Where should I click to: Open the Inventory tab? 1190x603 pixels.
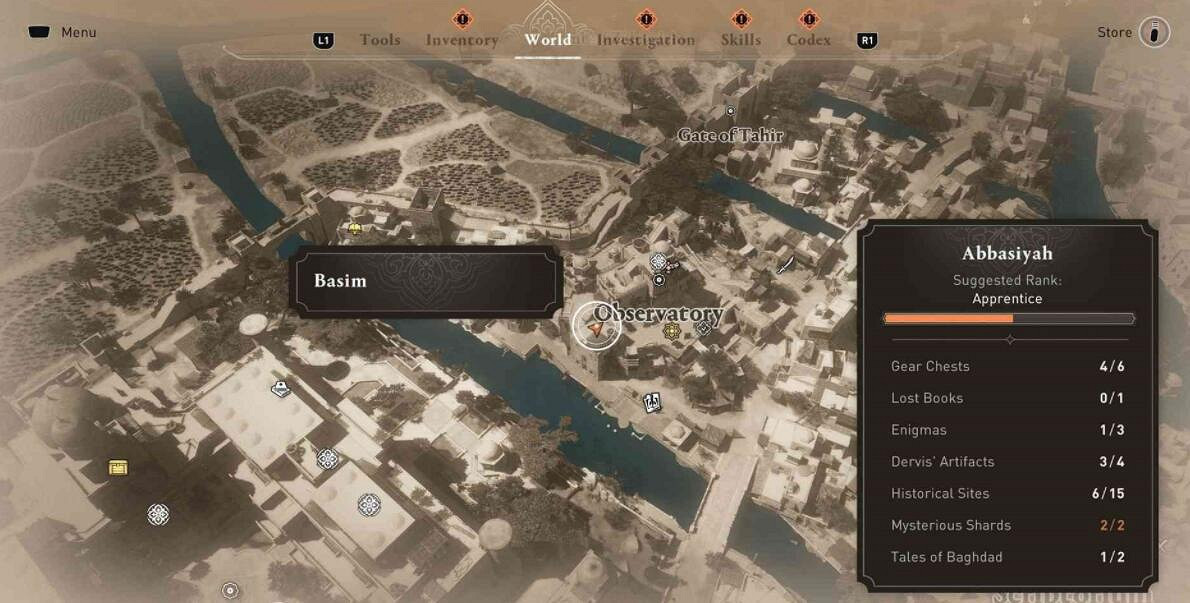click(461, 39)
